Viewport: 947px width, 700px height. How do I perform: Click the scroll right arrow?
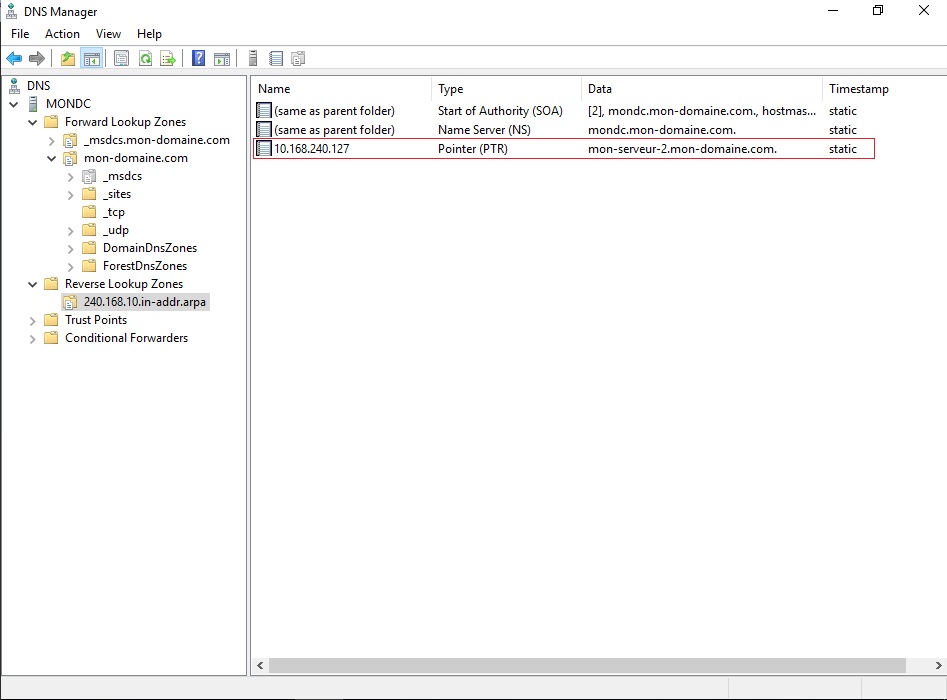[938, 666]
